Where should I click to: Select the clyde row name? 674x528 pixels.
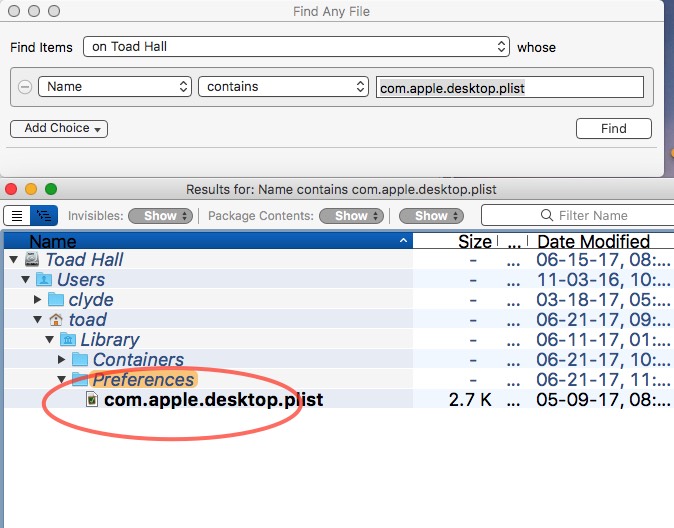(91, 300)
